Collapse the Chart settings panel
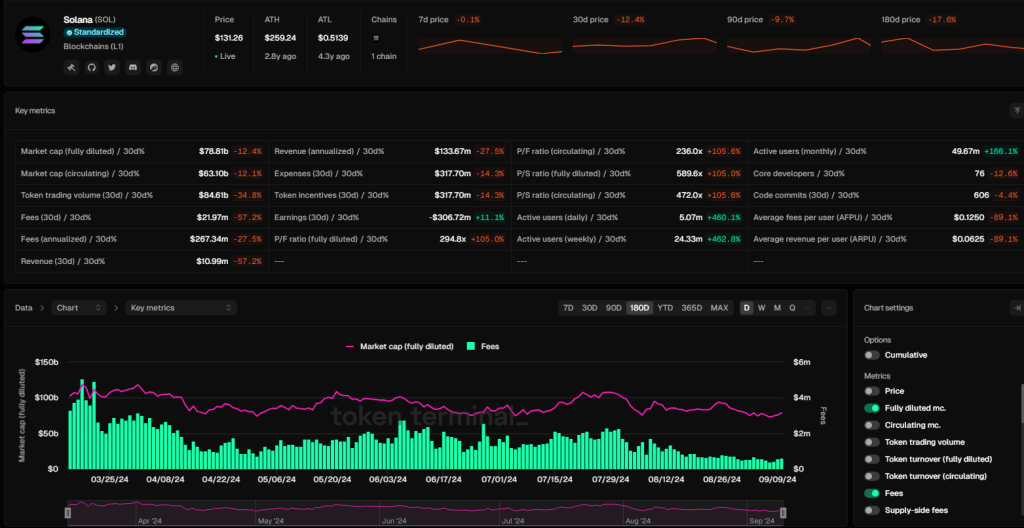 click(x=1017, y=308)
